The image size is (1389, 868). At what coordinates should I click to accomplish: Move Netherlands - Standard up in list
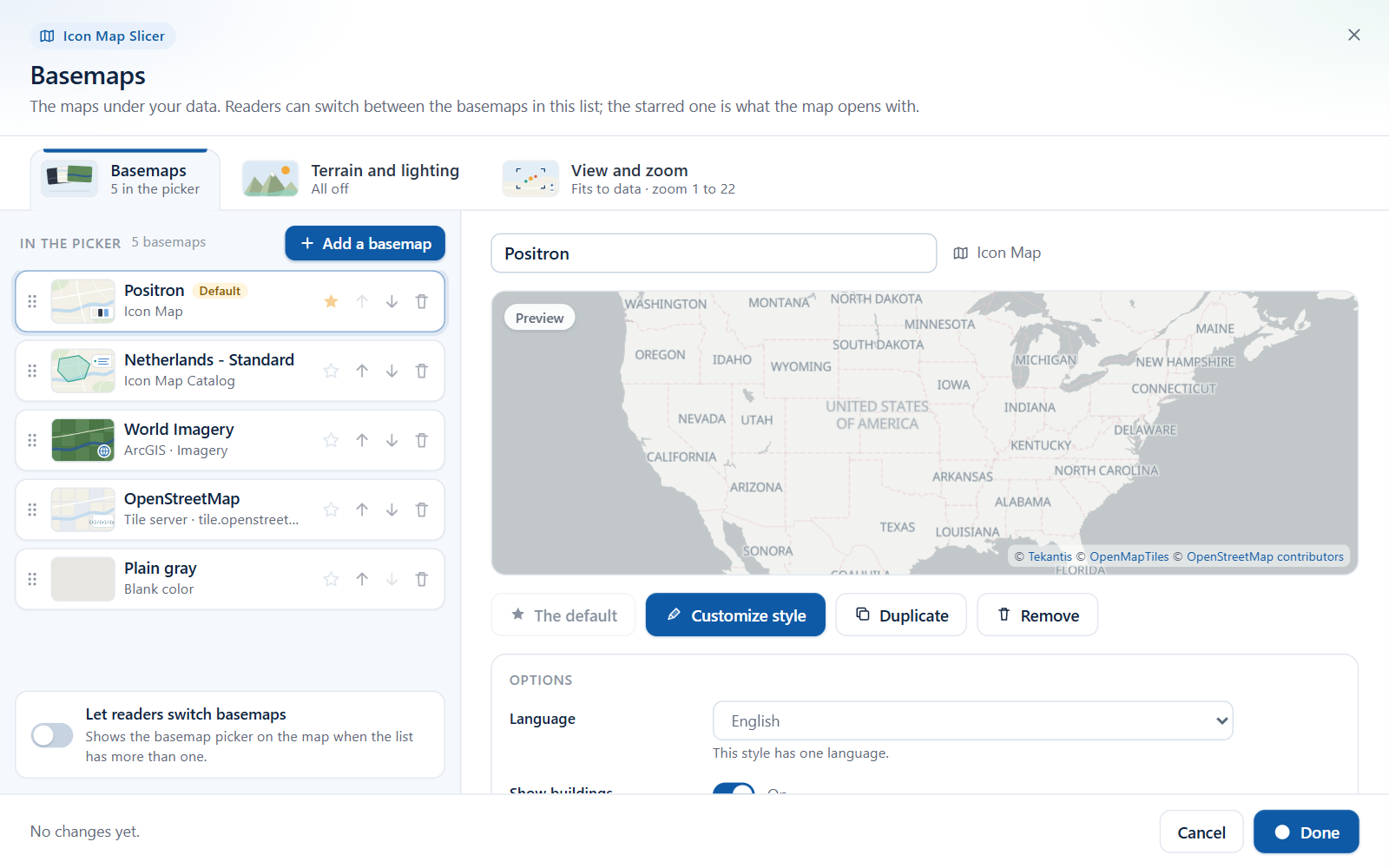pyautogui.click(x=362, y=371)
